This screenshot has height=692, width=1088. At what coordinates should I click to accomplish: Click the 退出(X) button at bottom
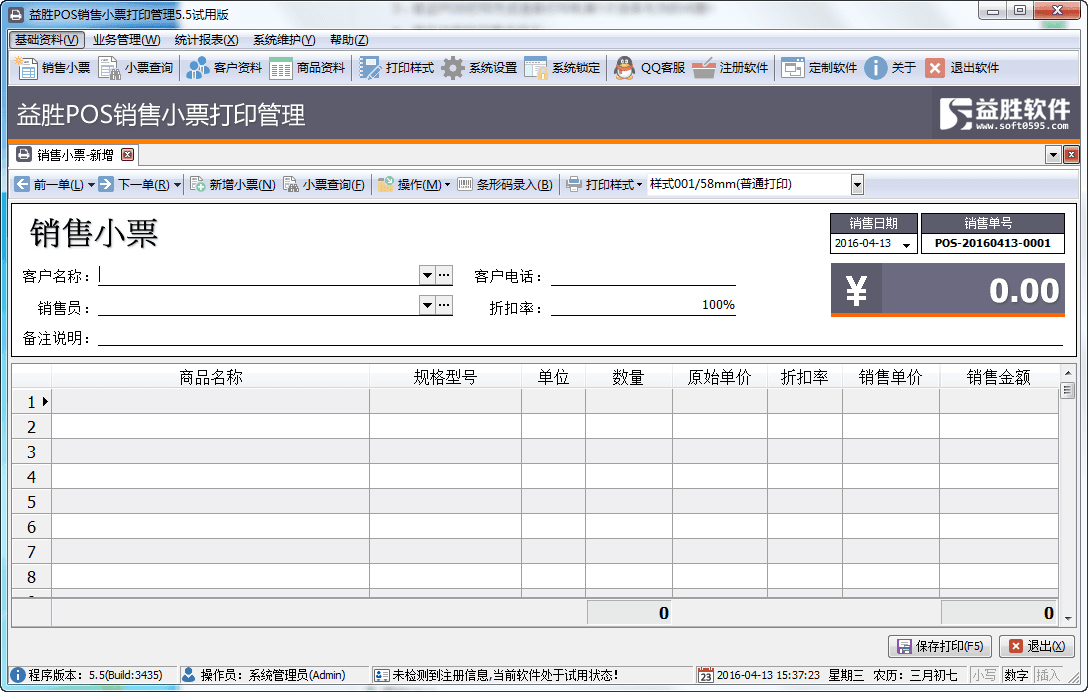click(x=1037, y=646)
